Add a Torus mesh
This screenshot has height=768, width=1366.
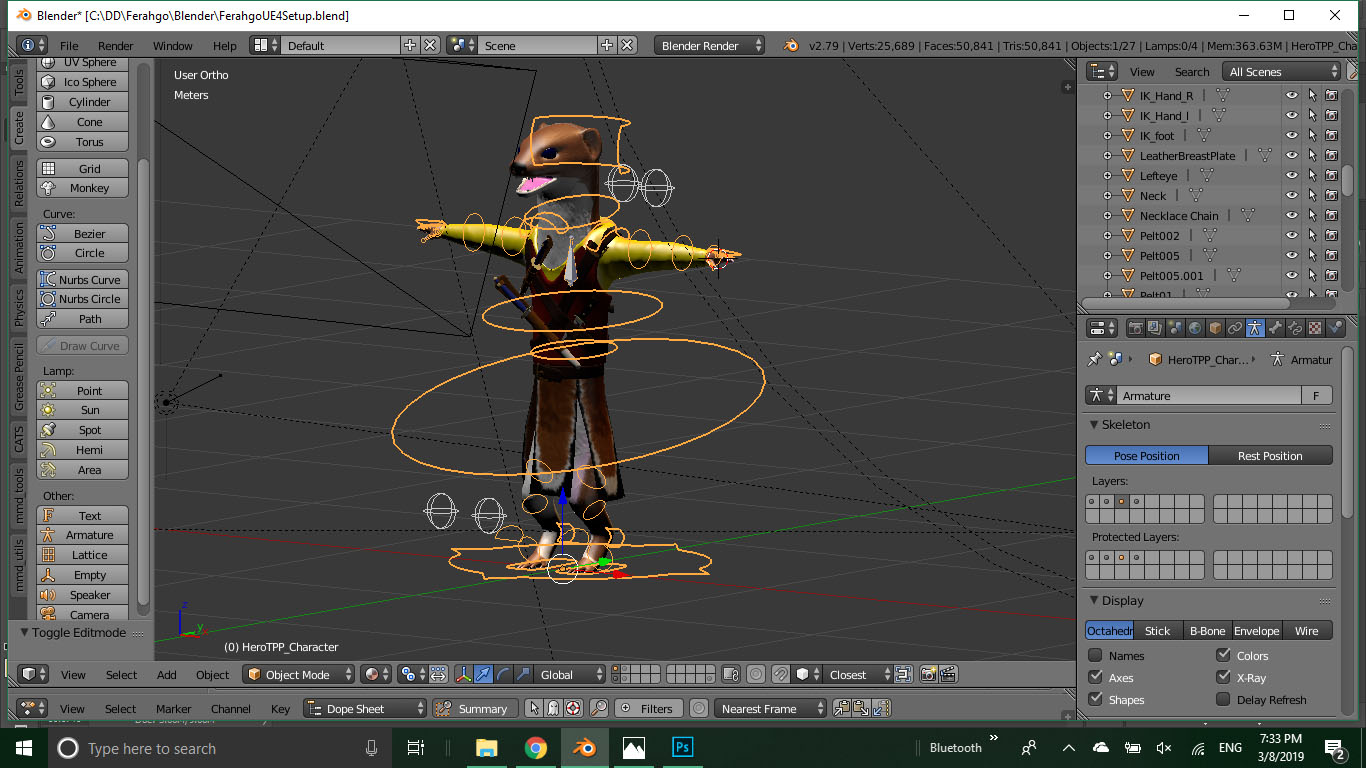83,142
